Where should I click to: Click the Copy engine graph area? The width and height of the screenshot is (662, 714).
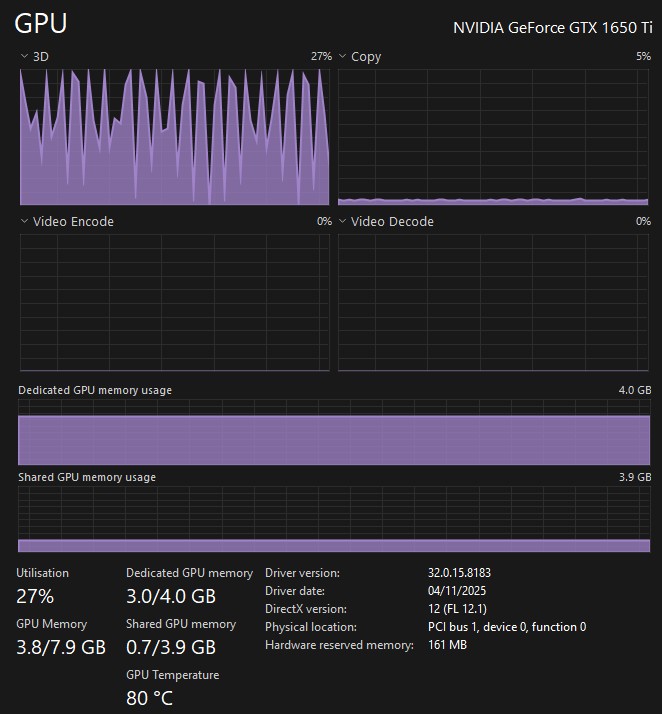click(493, 137)
